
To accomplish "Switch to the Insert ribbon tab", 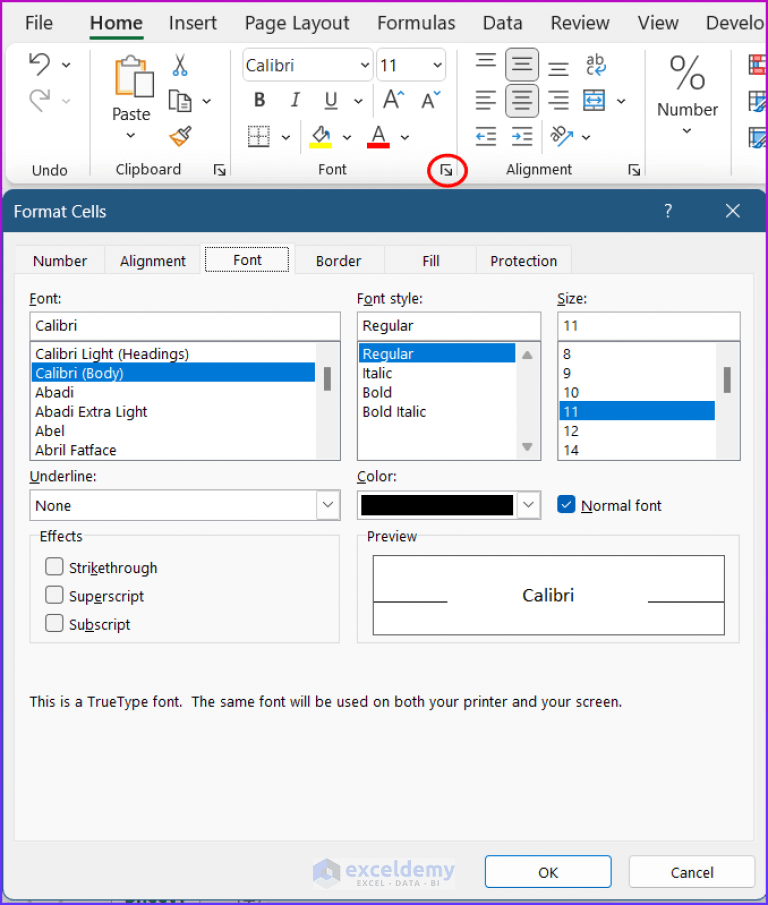I will pyautogui.click(x=193, y=23).
